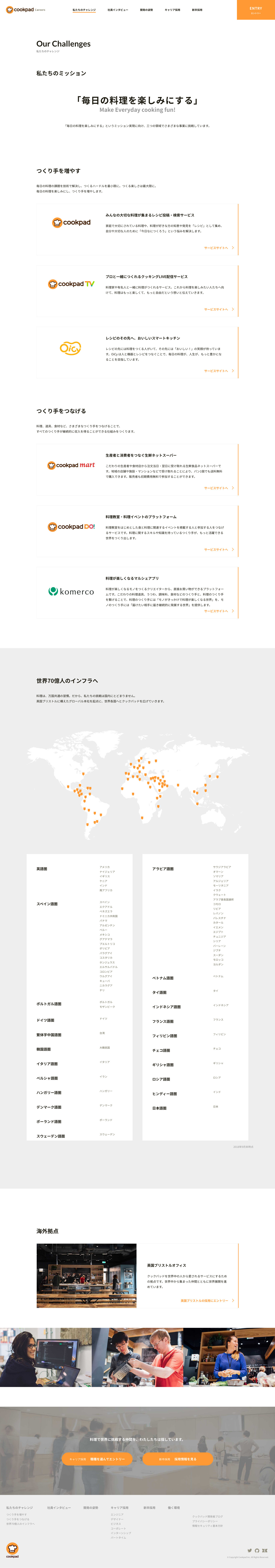Open キャリア採用 in top navigation
Screen dimensions: 275x1568
(172, 10)
